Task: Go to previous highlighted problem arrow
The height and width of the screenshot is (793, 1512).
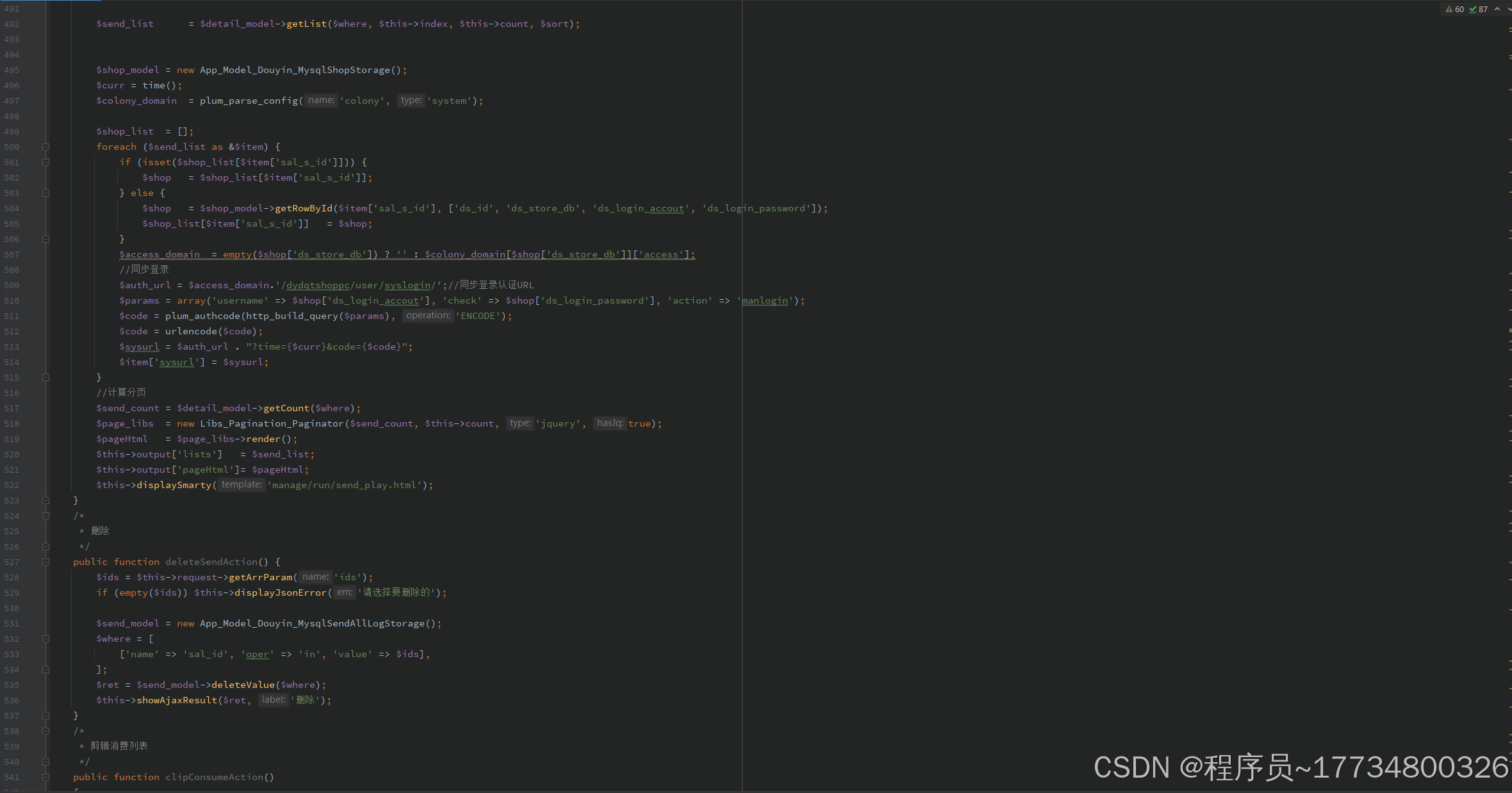Action: coord(1497,9)
